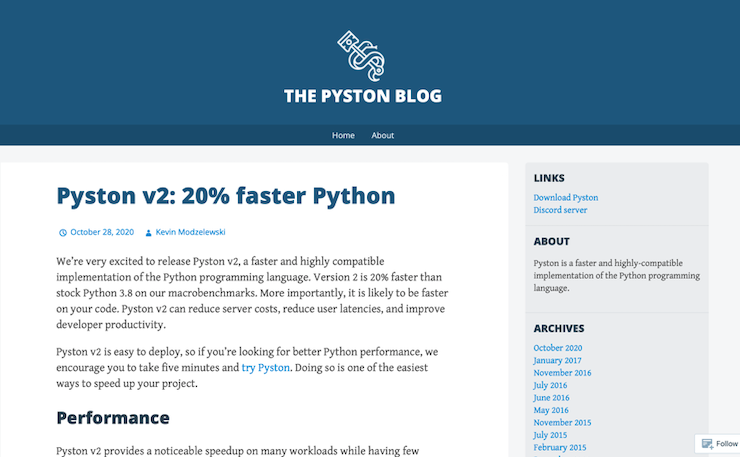Open the October 2020 archive
740x457 pixels.
click(558, 348)
